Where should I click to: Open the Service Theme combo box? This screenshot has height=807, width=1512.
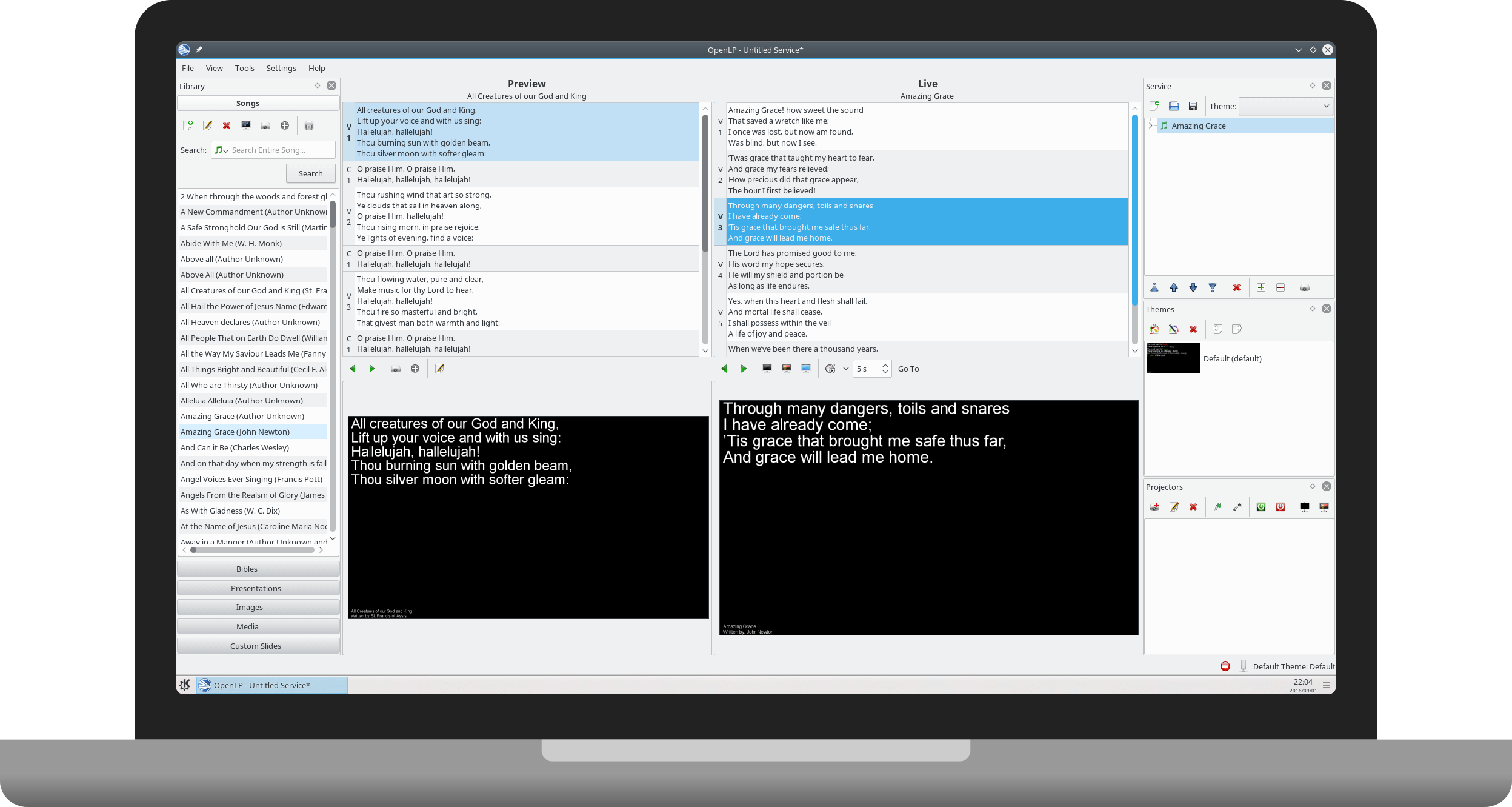[1285, 106]
